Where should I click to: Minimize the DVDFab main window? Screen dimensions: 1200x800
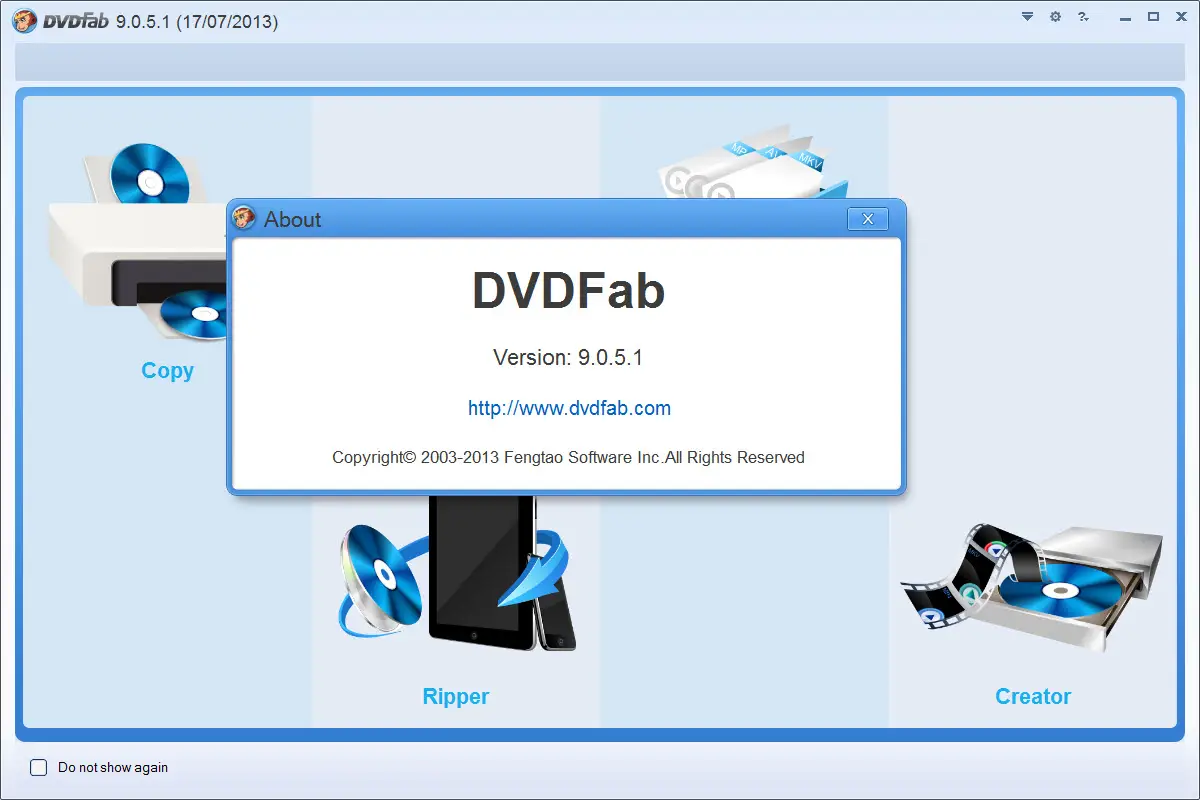(x=1125, y=17)
